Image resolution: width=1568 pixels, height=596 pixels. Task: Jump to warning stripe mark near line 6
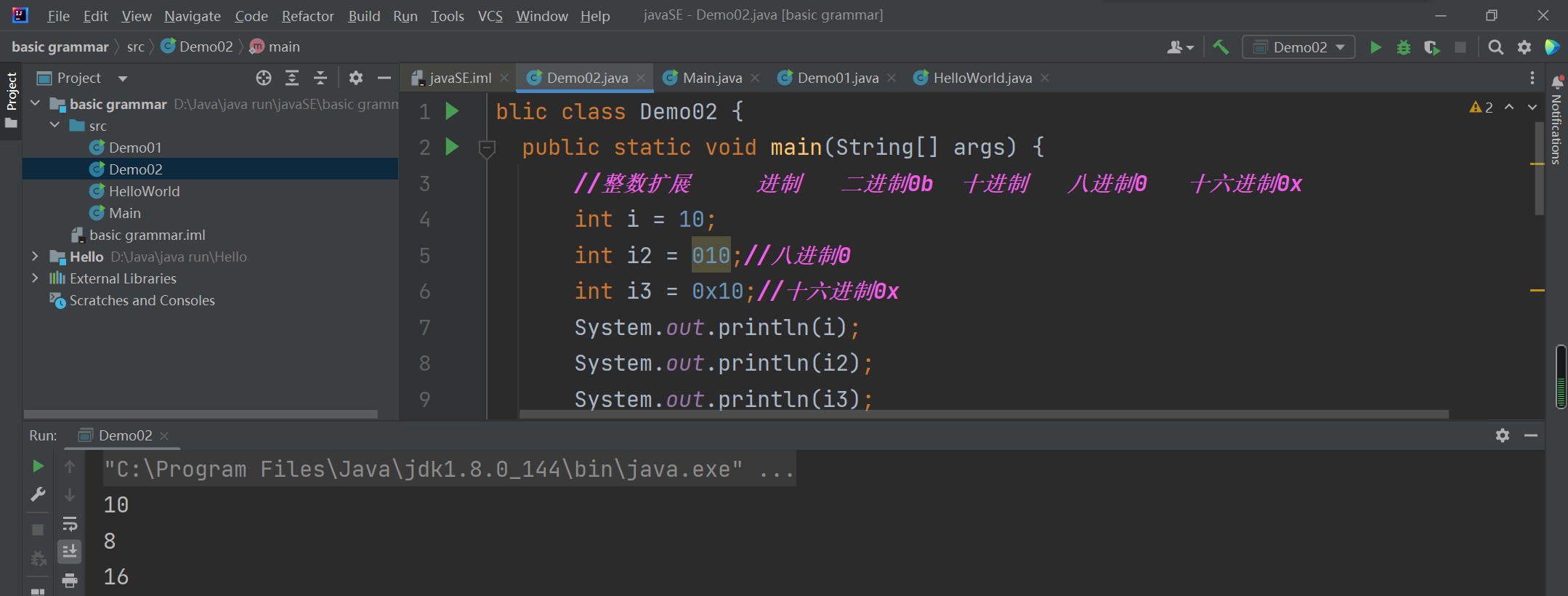(1537, 290)
